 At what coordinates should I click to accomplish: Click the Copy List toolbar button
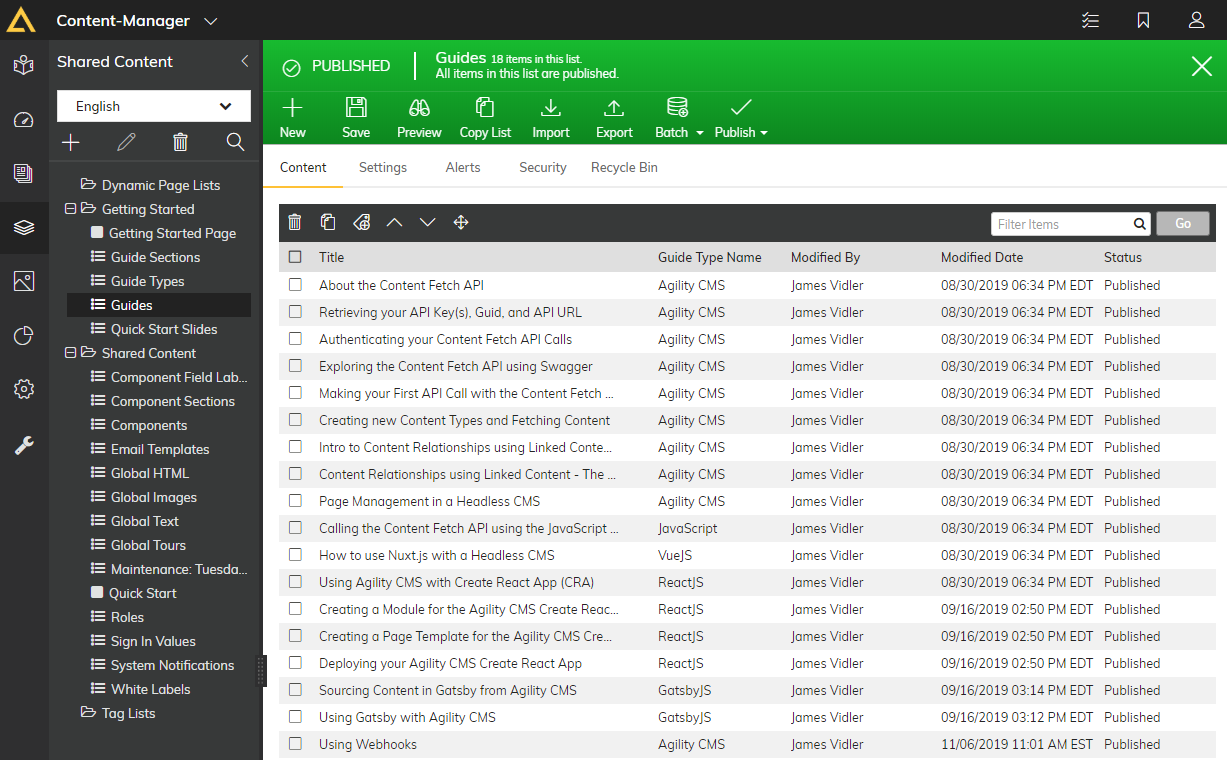(x=485, y=118)
